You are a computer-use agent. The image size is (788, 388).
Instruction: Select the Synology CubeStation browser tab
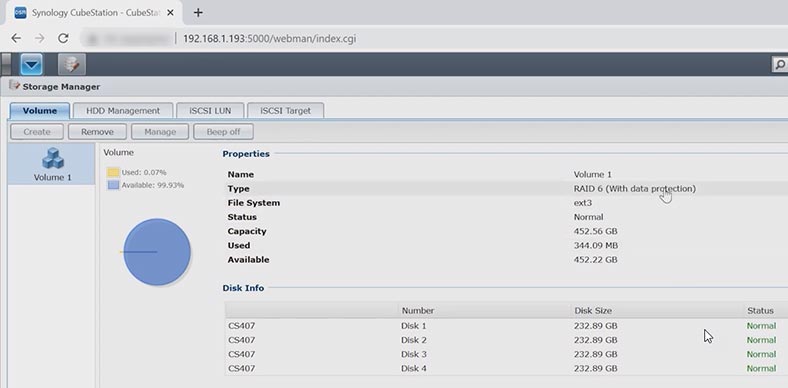(93, 13)
